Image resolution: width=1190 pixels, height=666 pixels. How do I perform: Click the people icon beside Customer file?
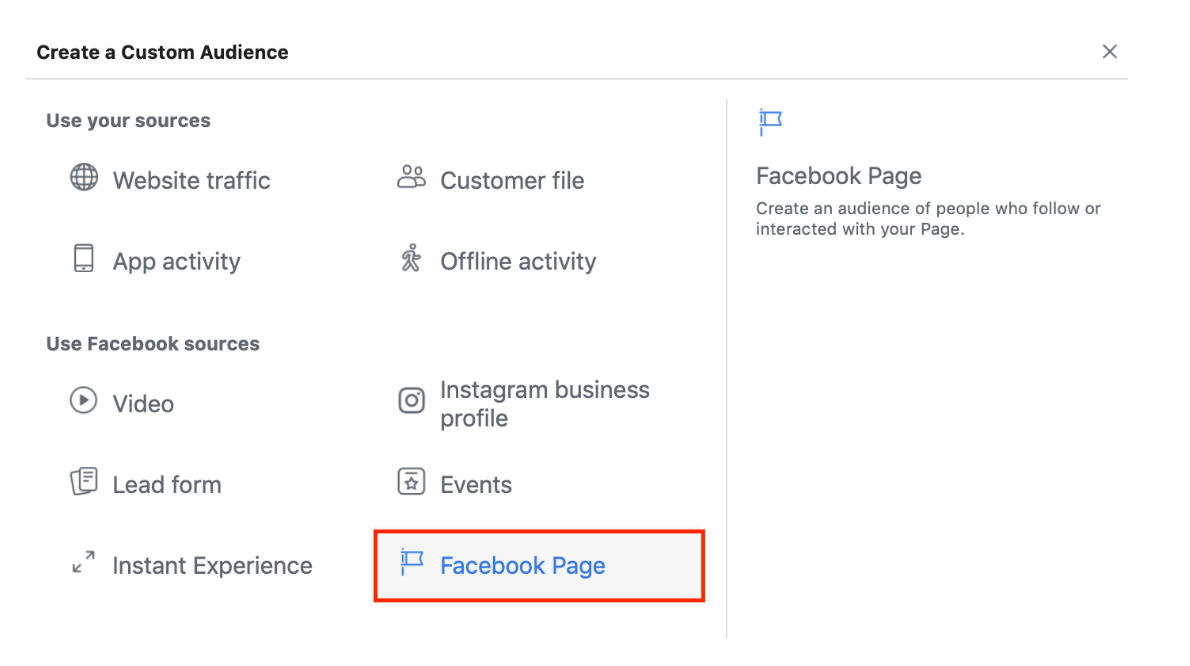point(411,178)
